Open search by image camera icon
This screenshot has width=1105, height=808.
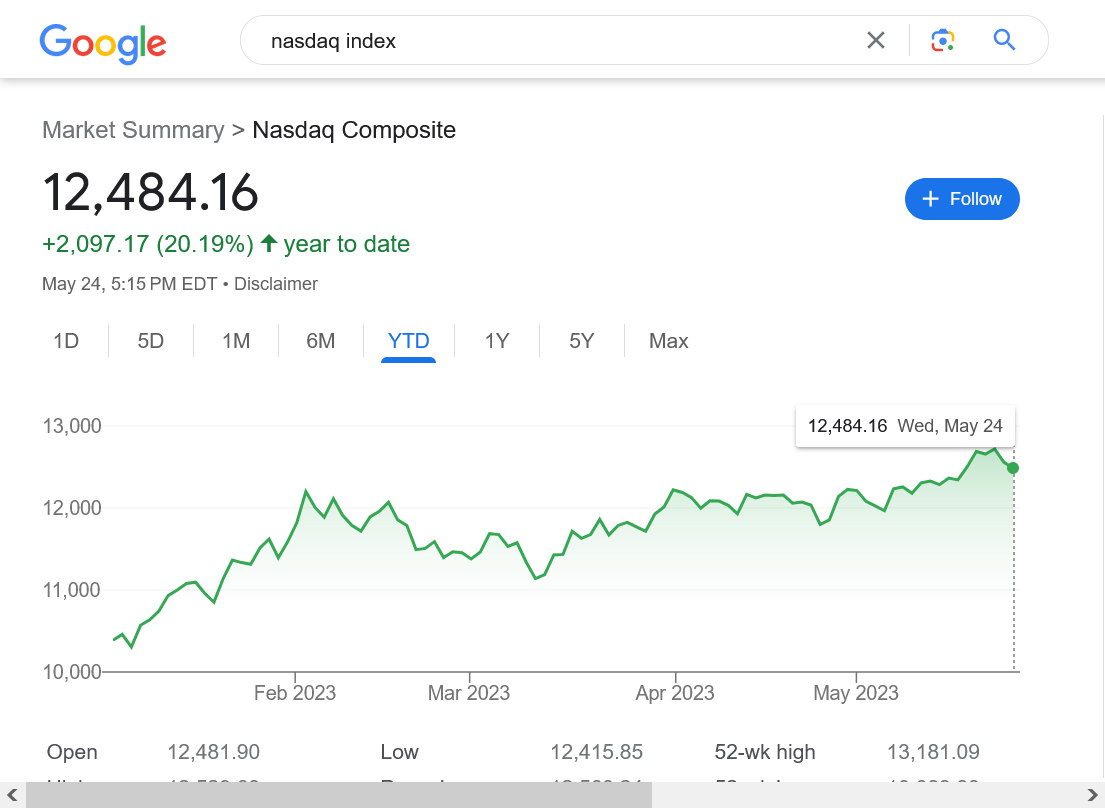coord(942,41)
